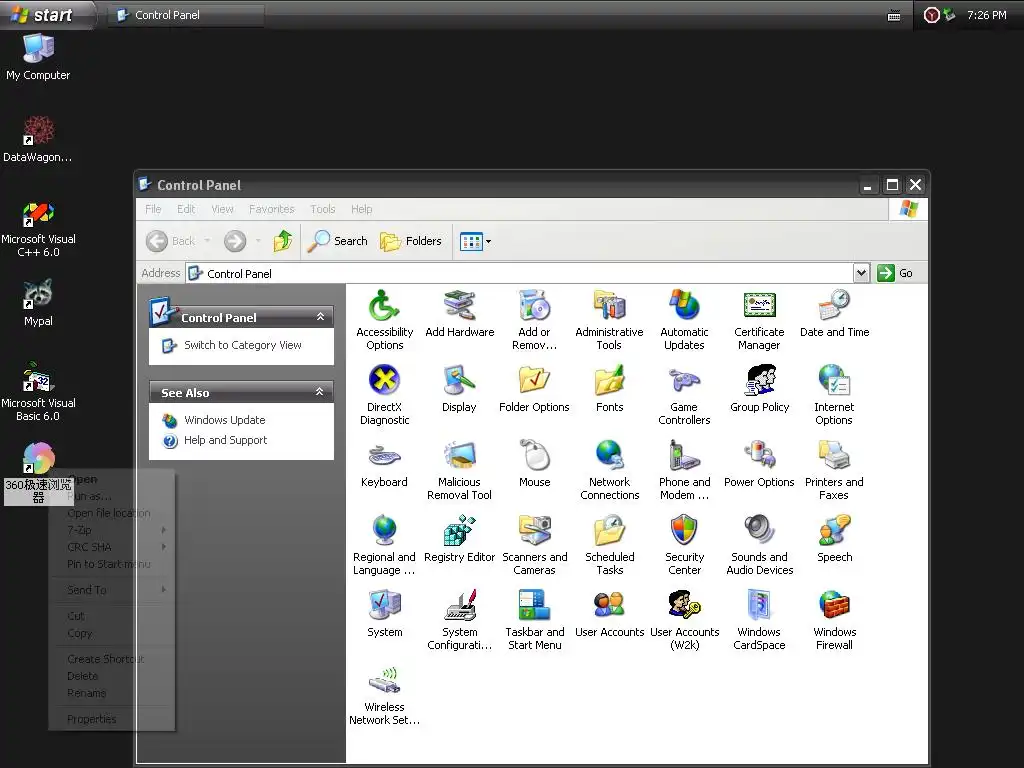This screenshot has height=768, width=1024.
Task: Open Game Controllers applet
Action: 684,395
